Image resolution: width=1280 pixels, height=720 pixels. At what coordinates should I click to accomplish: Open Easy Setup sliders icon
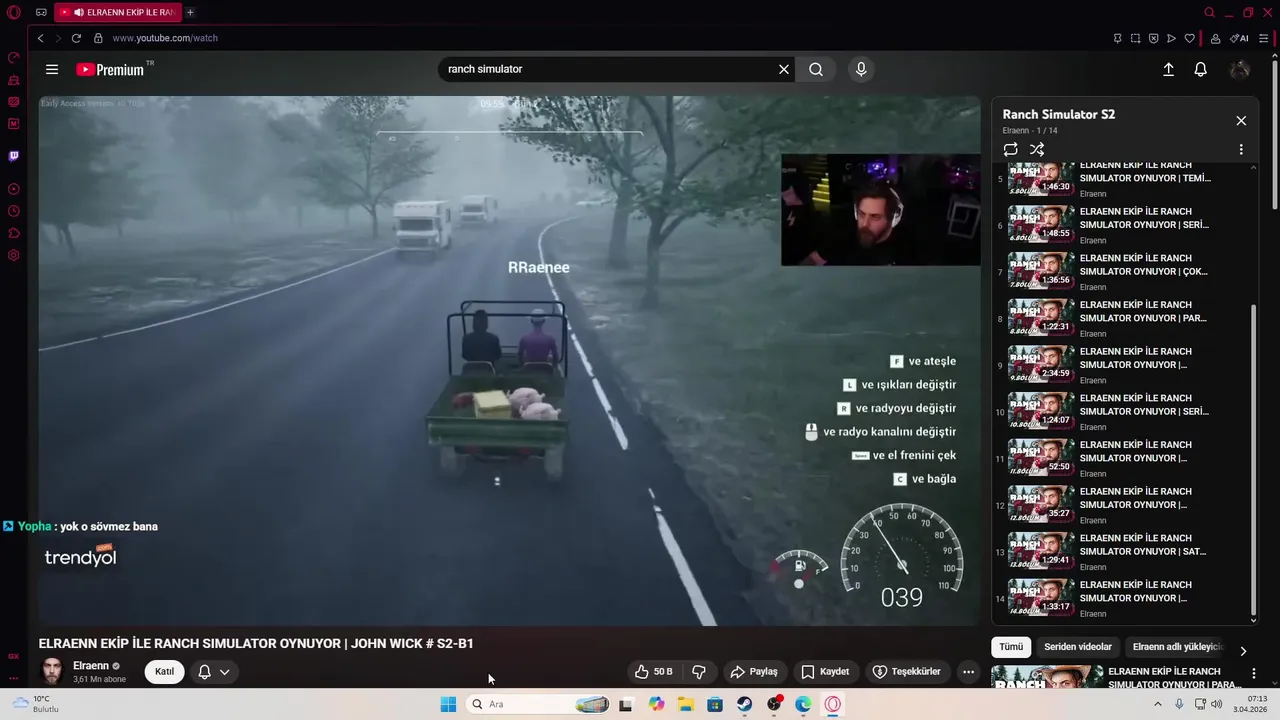point(1264,38)
